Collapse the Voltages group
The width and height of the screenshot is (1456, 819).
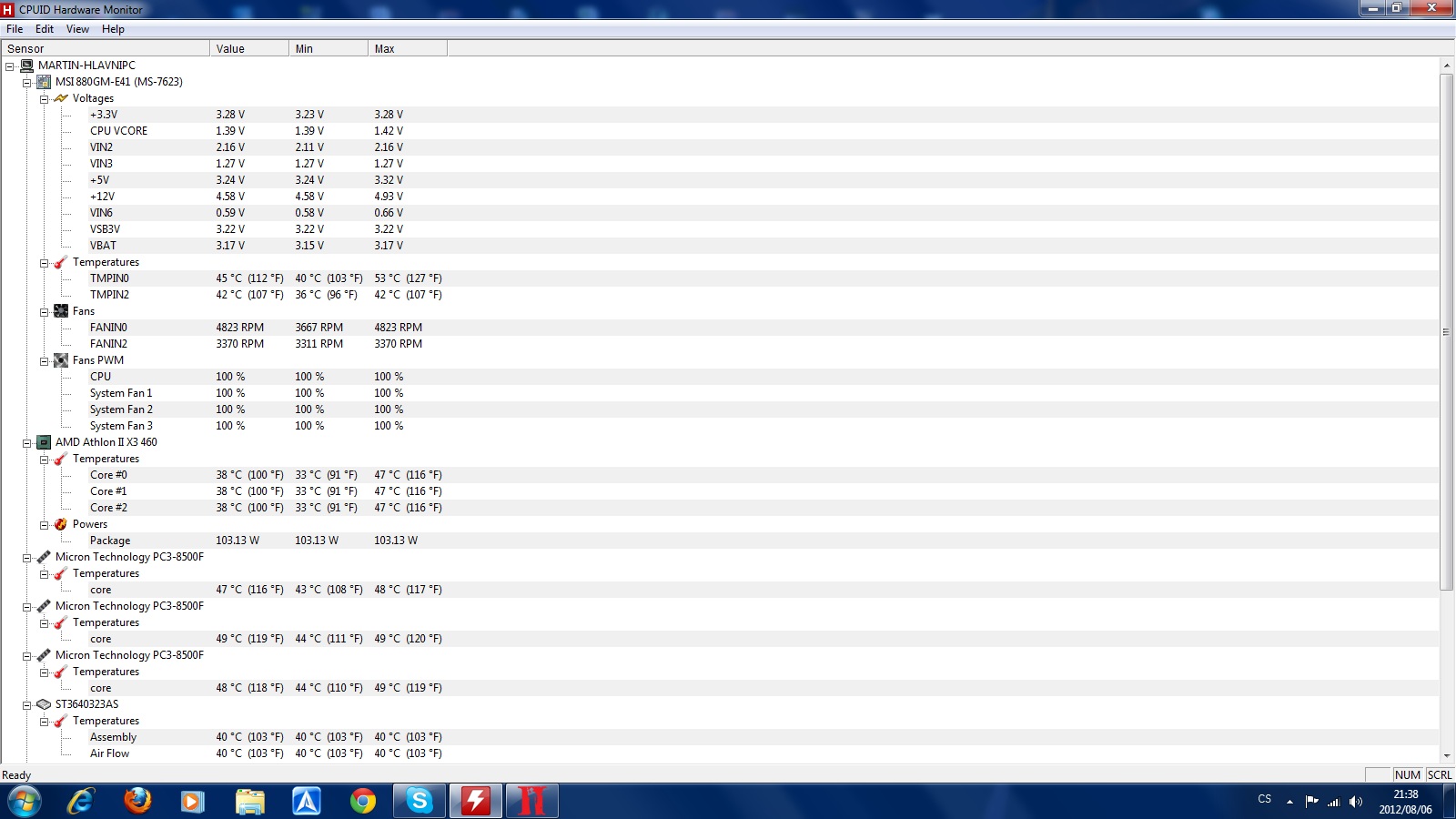point(44,99)
